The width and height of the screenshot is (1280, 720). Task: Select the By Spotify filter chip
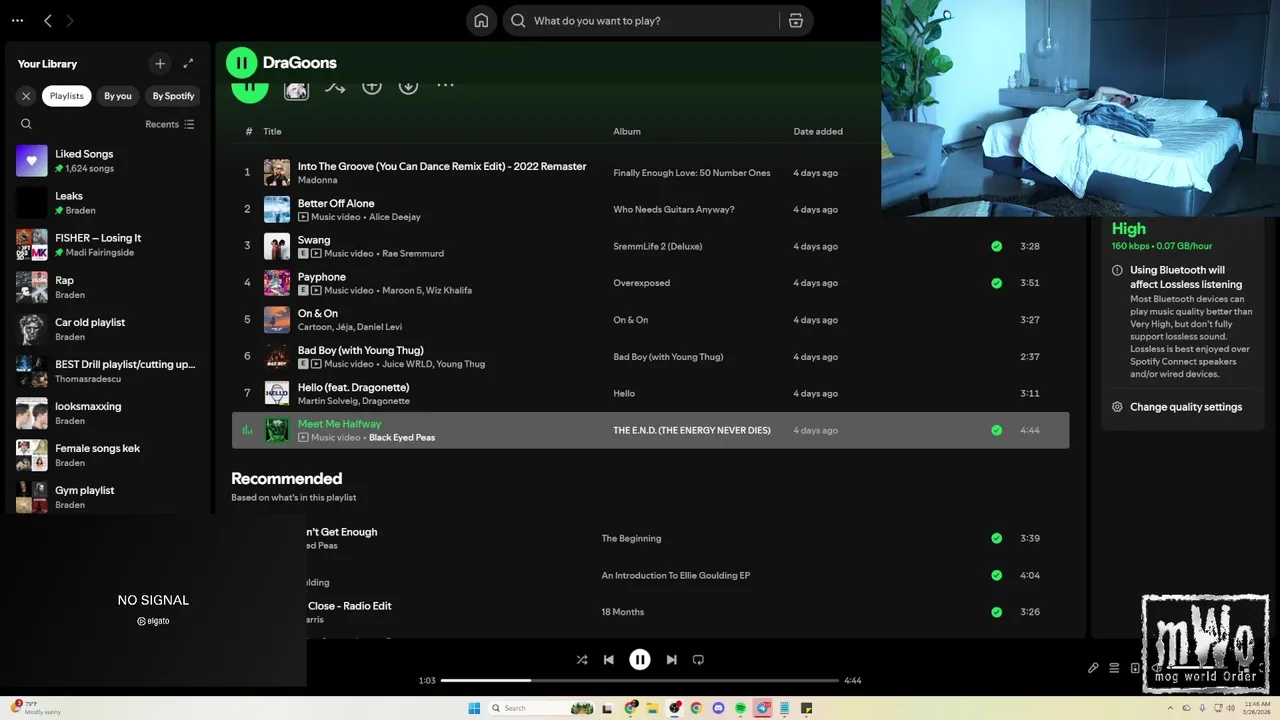click(x=173, y=96)
